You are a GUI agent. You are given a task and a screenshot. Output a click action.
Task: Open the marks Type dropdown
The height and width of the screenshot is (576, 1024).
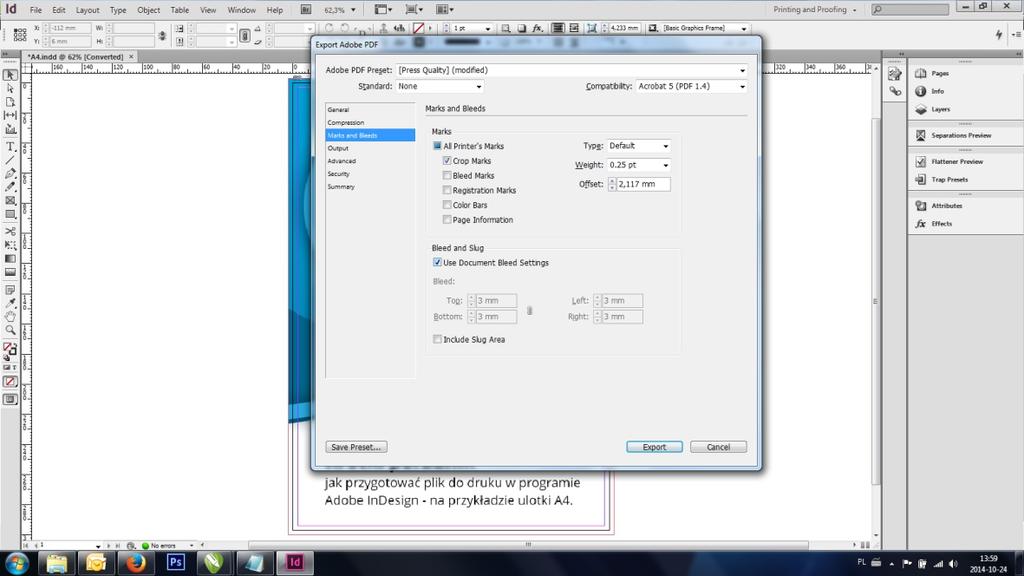tap(639, 146)
